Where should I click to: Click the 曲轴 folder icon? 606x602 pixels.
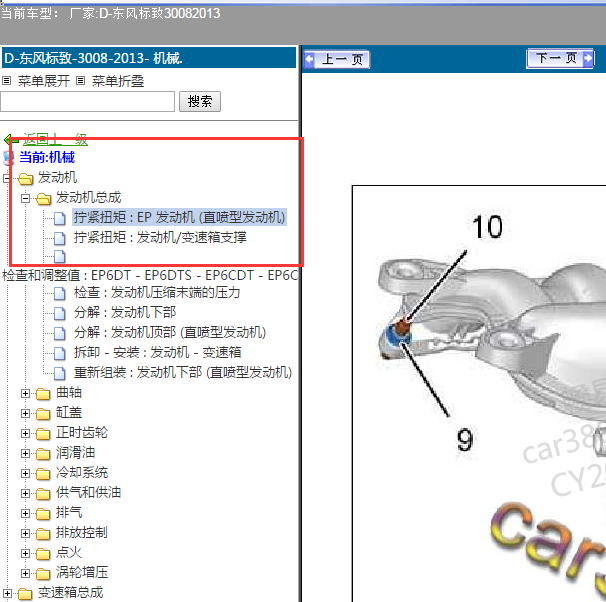[x=43, y=394]
